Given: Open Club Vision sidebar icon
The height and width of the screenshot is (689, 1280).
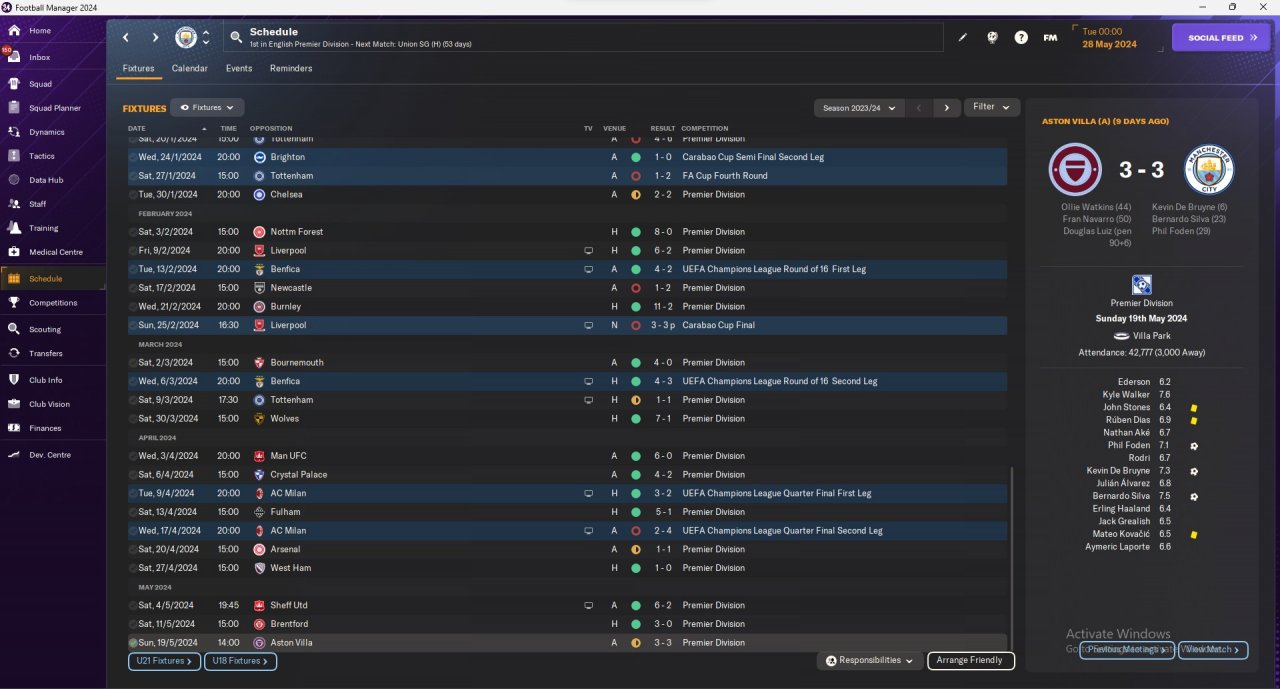Looking at the screenshot, I should click(14, 404).
